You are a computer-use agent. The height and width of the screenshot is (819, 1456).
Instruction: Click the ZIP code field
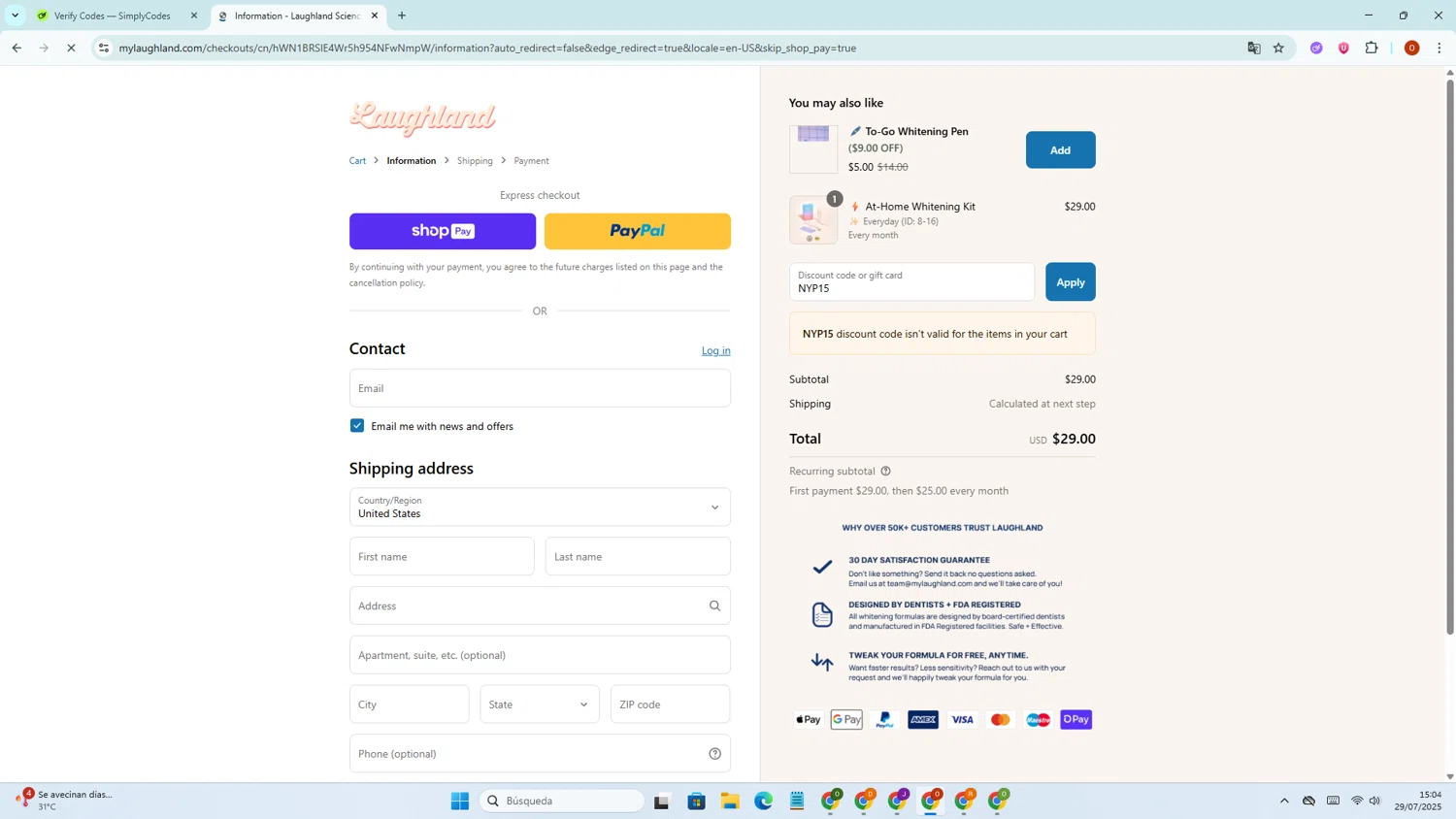coord(671,704)
